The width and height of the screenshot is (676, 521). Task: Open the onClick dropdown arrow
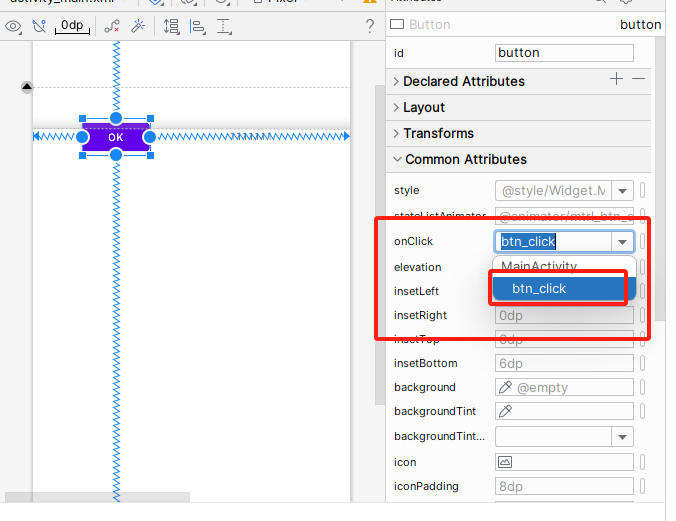[623, 241]
